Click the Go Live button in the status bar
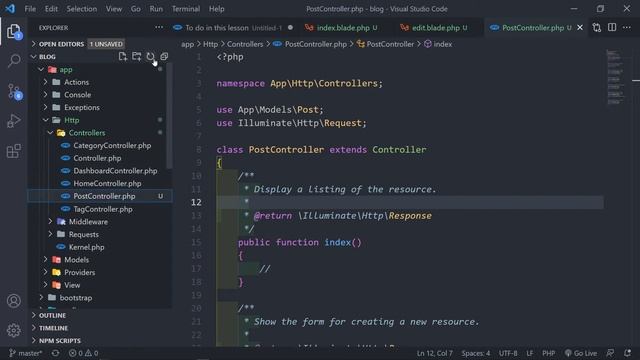The image size is (640, 360). pyautogui.click(x=580, y=353)
